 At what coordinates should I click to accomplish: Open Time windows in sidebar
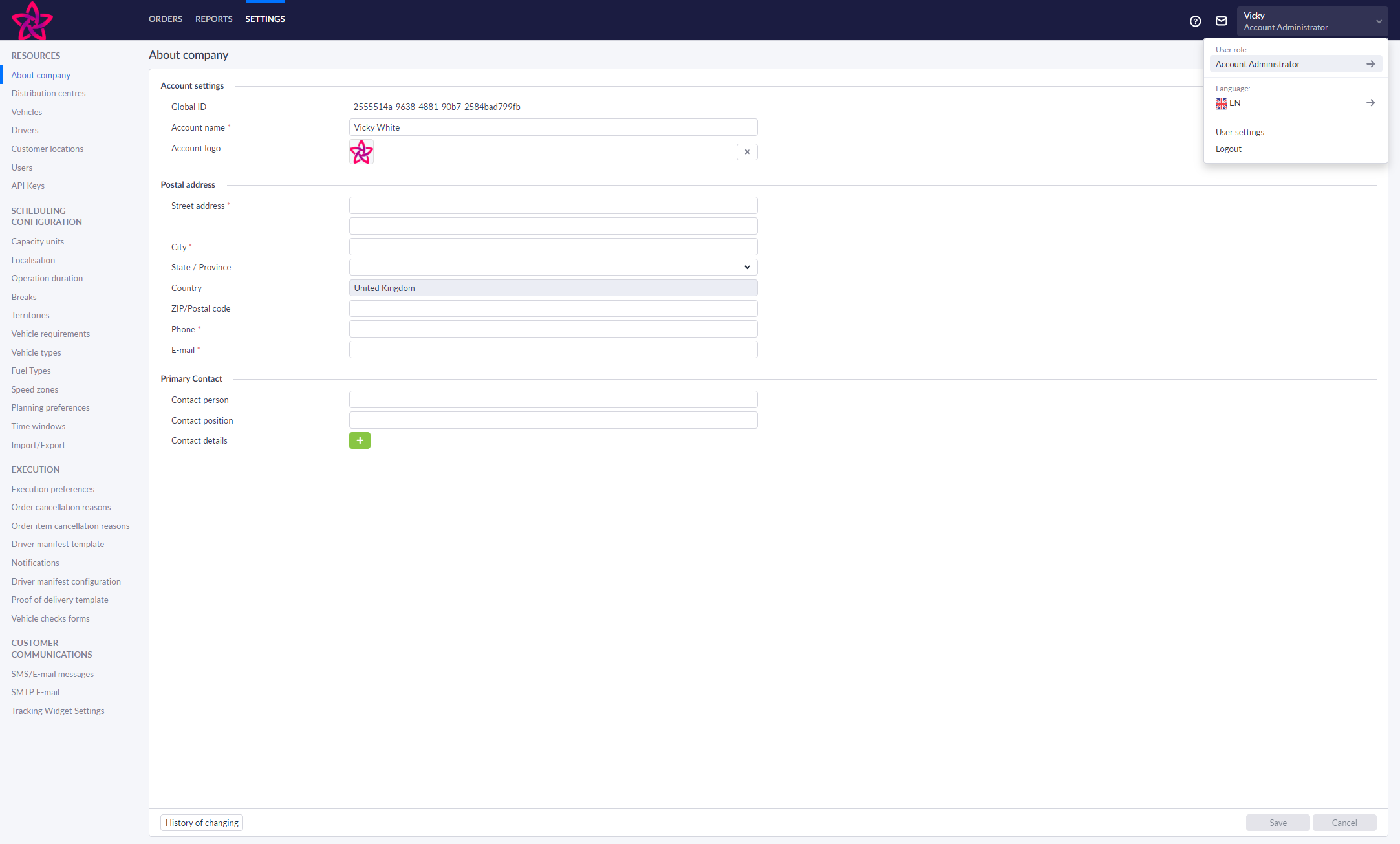pyautogui.click(x=38, y=426)
